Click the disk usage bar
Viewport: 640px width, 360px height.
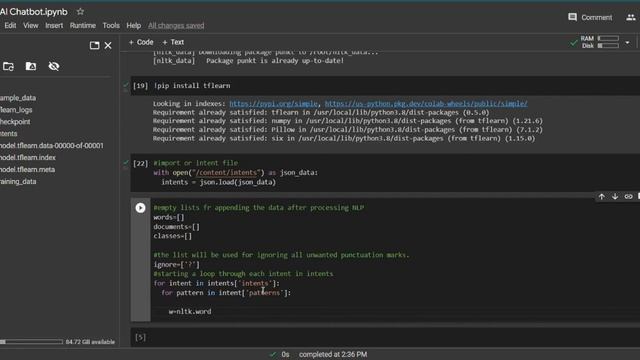[x=31, y=342]
